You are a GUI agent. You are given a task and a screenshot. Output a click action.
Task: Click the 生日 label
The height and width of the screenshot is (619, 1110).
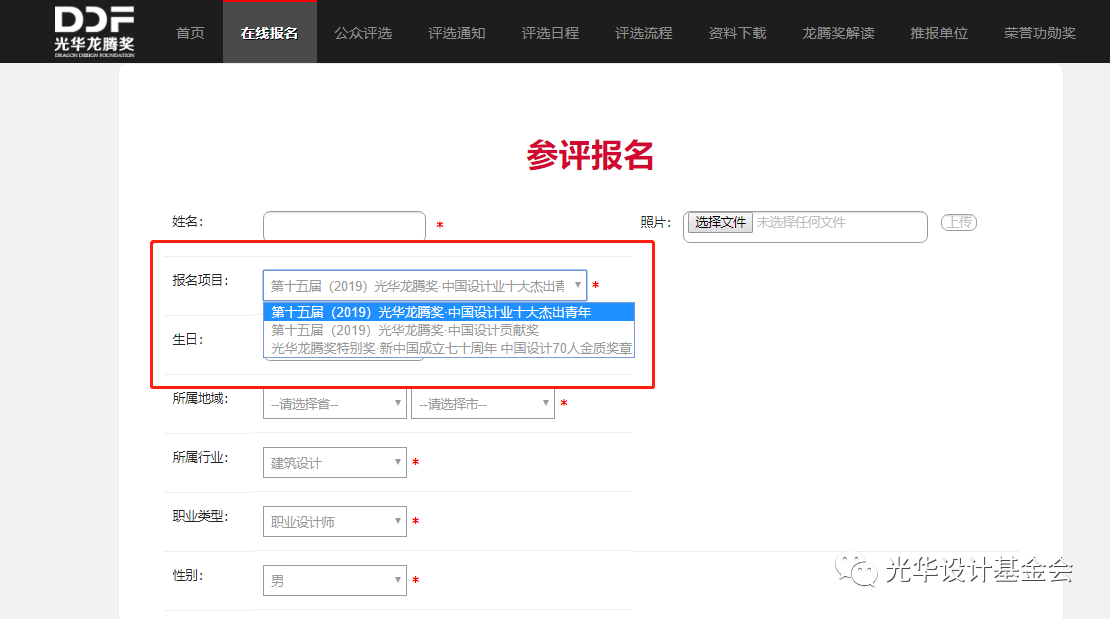(x=188, y=339)
